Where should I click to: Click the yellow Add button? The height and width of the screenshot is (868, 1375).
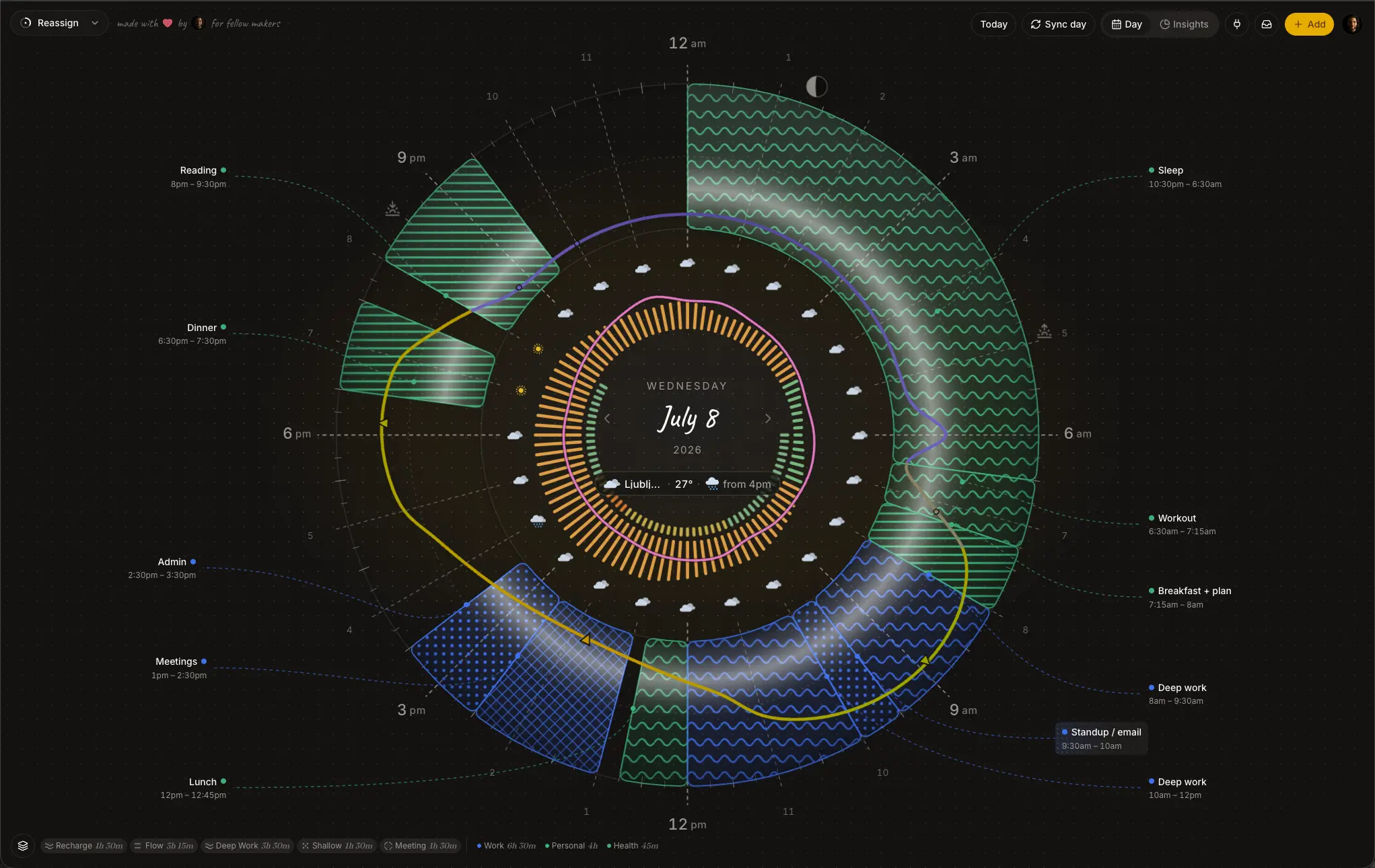point(1309,24)
